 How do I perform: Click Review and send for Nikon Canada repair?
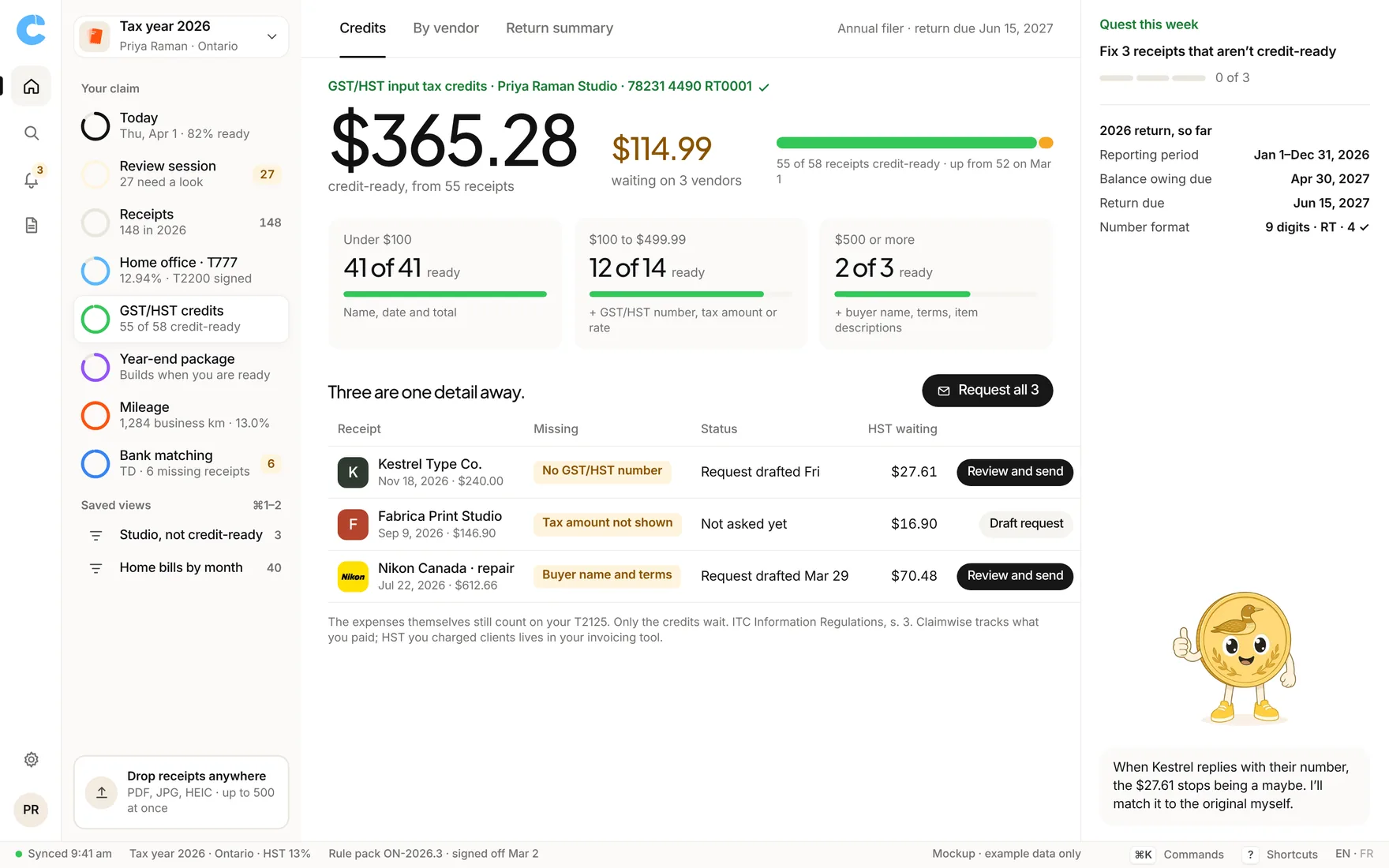[x=1015, y=576]
